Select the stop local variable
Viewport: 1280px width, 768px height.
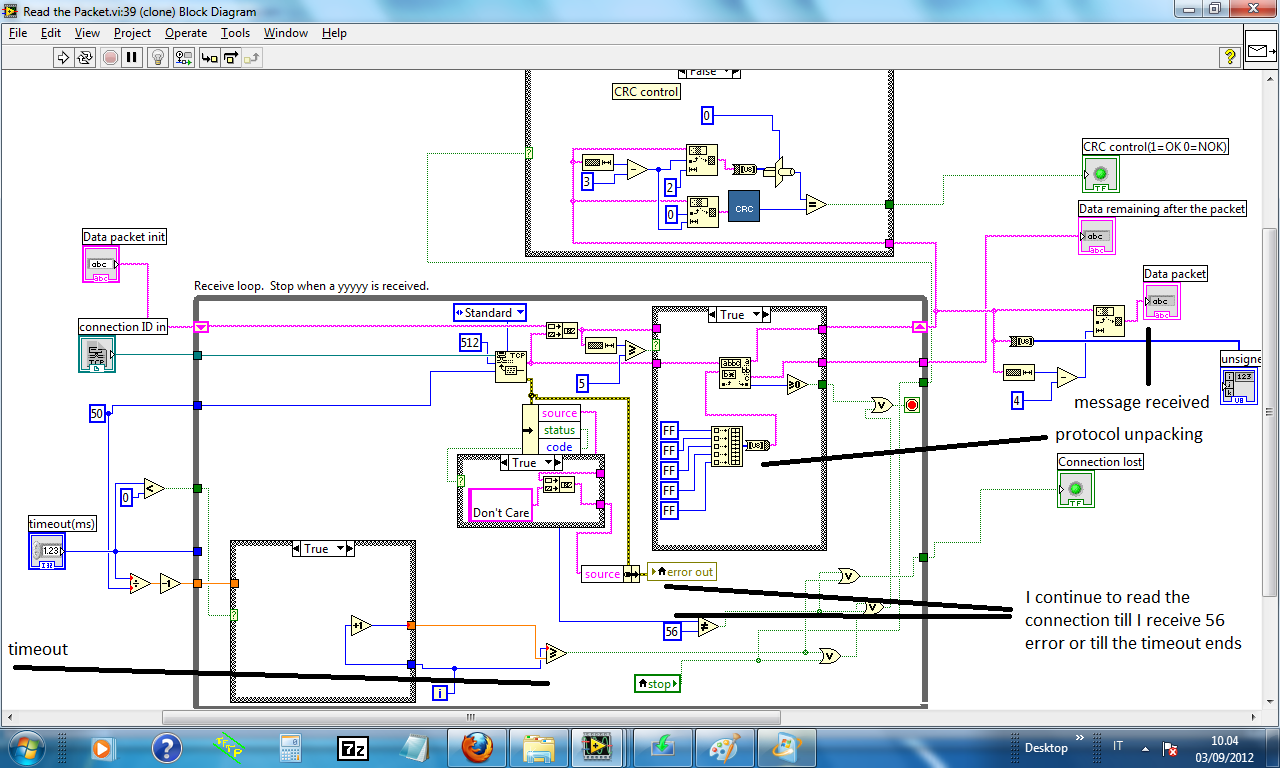658,684
